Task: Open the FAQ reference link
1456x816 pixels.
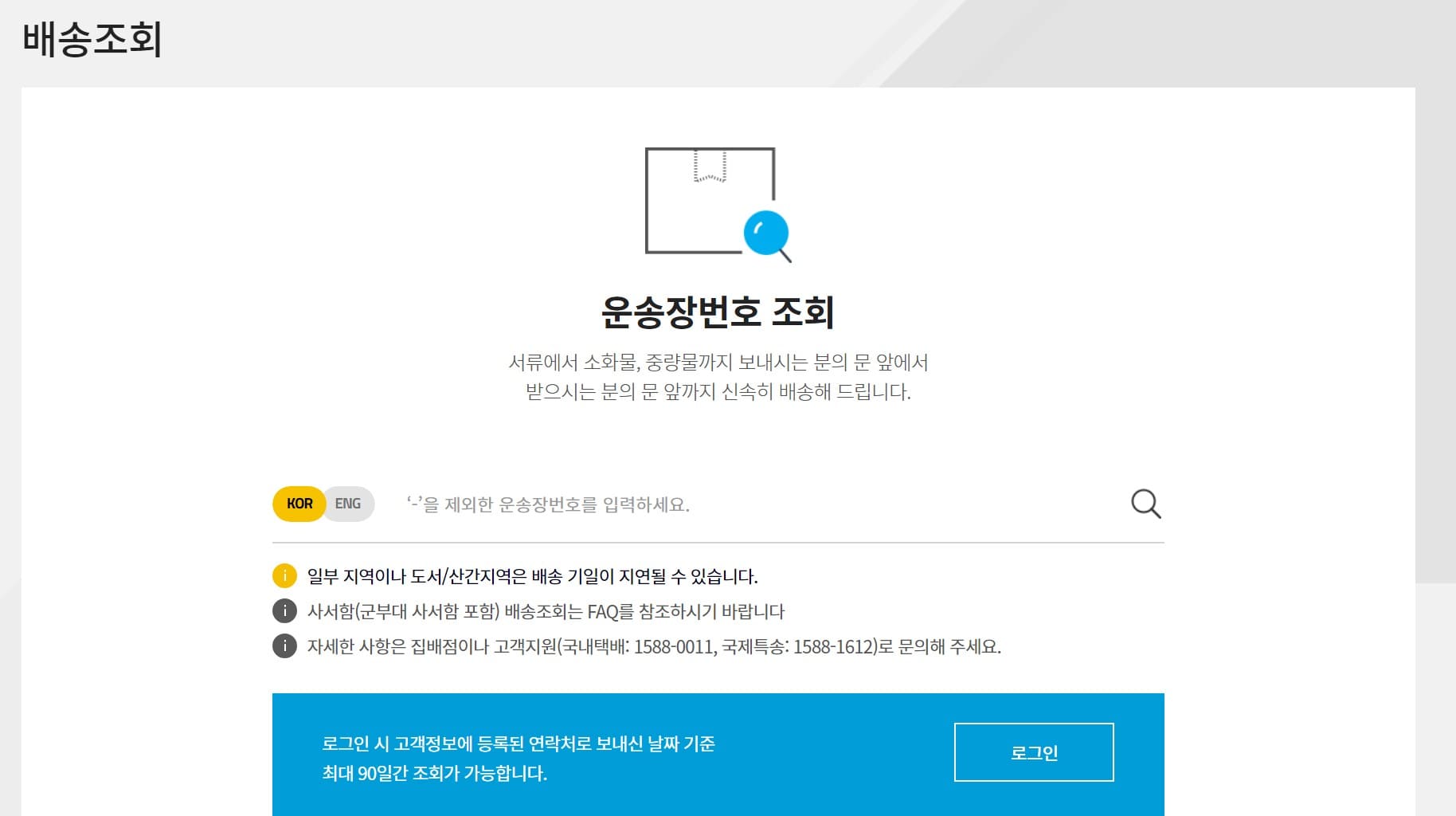Action: pyautogui.click(x=601, y=611)
